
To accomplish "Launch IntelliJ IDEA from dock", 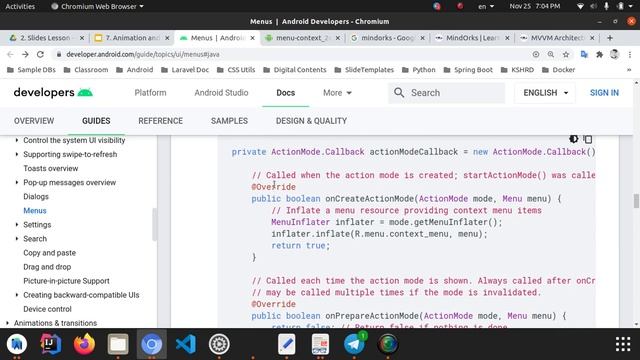I will pos(51,344).
